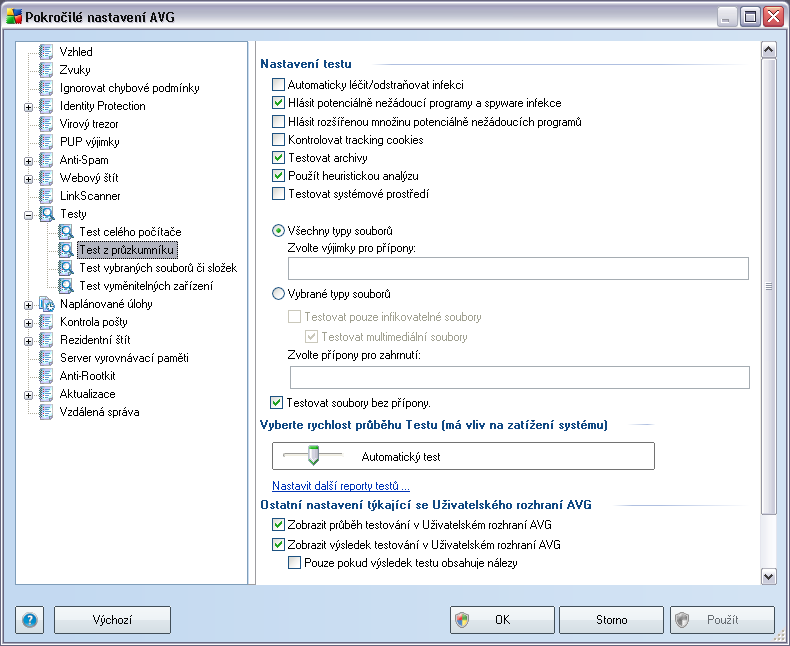Screen dimensions: 790x646
Task: Expand the Identity Protection tree node
Action: click(29, 107)
